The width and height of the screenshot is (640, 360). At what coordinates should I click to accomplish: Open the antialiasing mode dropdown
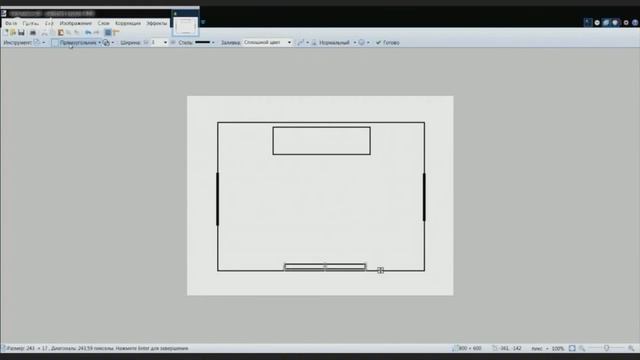302,42
